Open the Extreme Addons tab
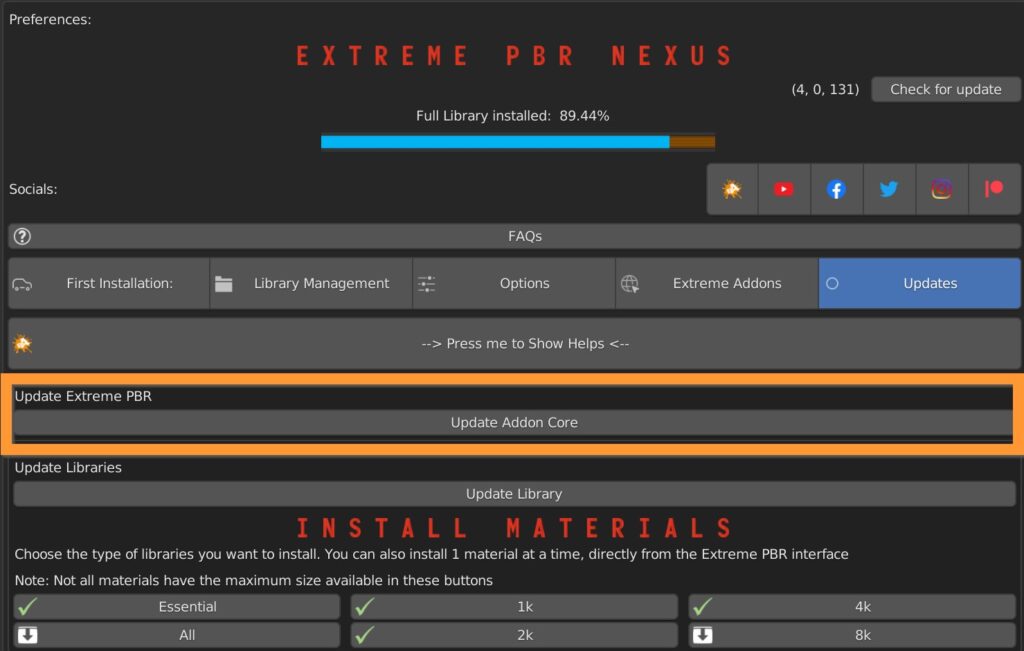 click(x=717, y=283)
